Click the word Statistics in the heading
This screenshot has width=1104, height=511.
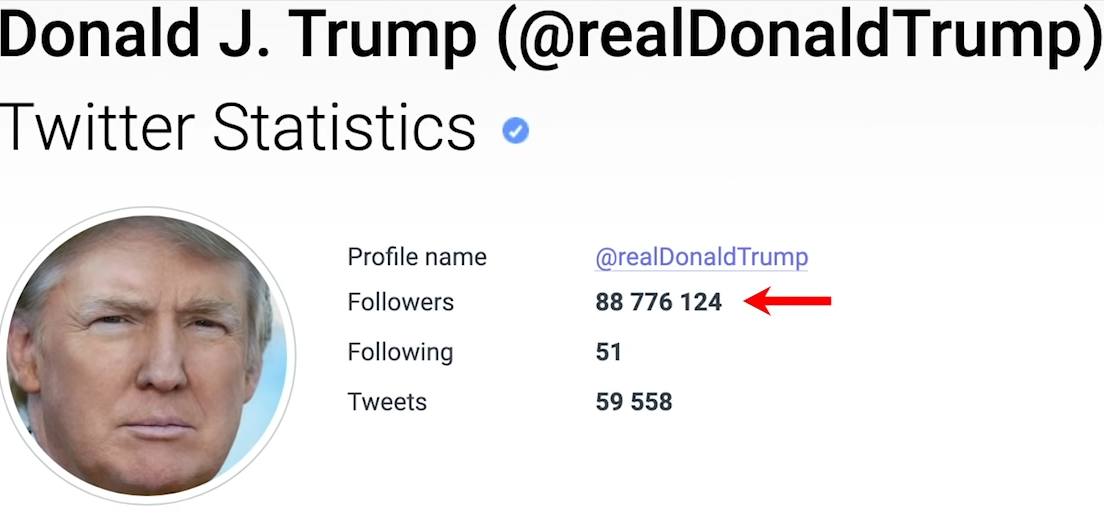[344, 127]
